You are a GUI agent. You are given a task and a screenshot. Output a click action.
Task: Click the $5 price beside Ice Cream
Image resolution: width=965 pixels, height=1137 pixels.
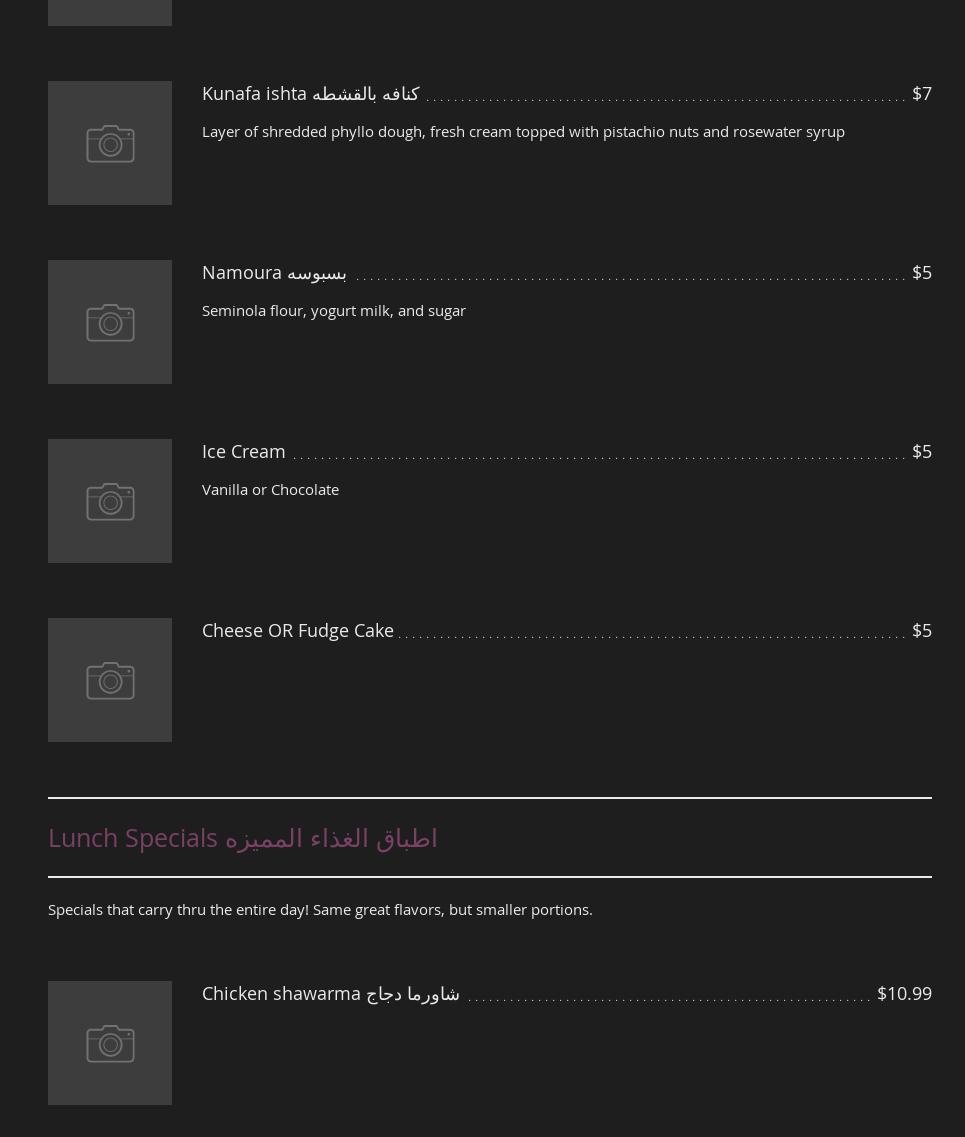(921, 451)
